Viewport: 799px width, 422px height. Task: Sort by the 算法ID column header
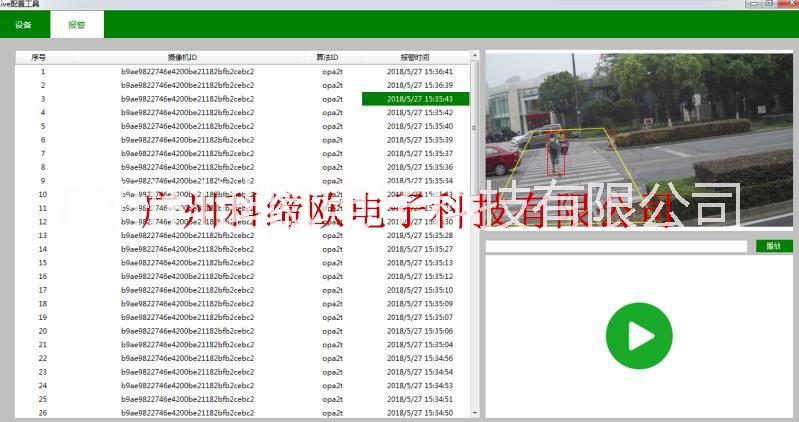tap(327, 57)
